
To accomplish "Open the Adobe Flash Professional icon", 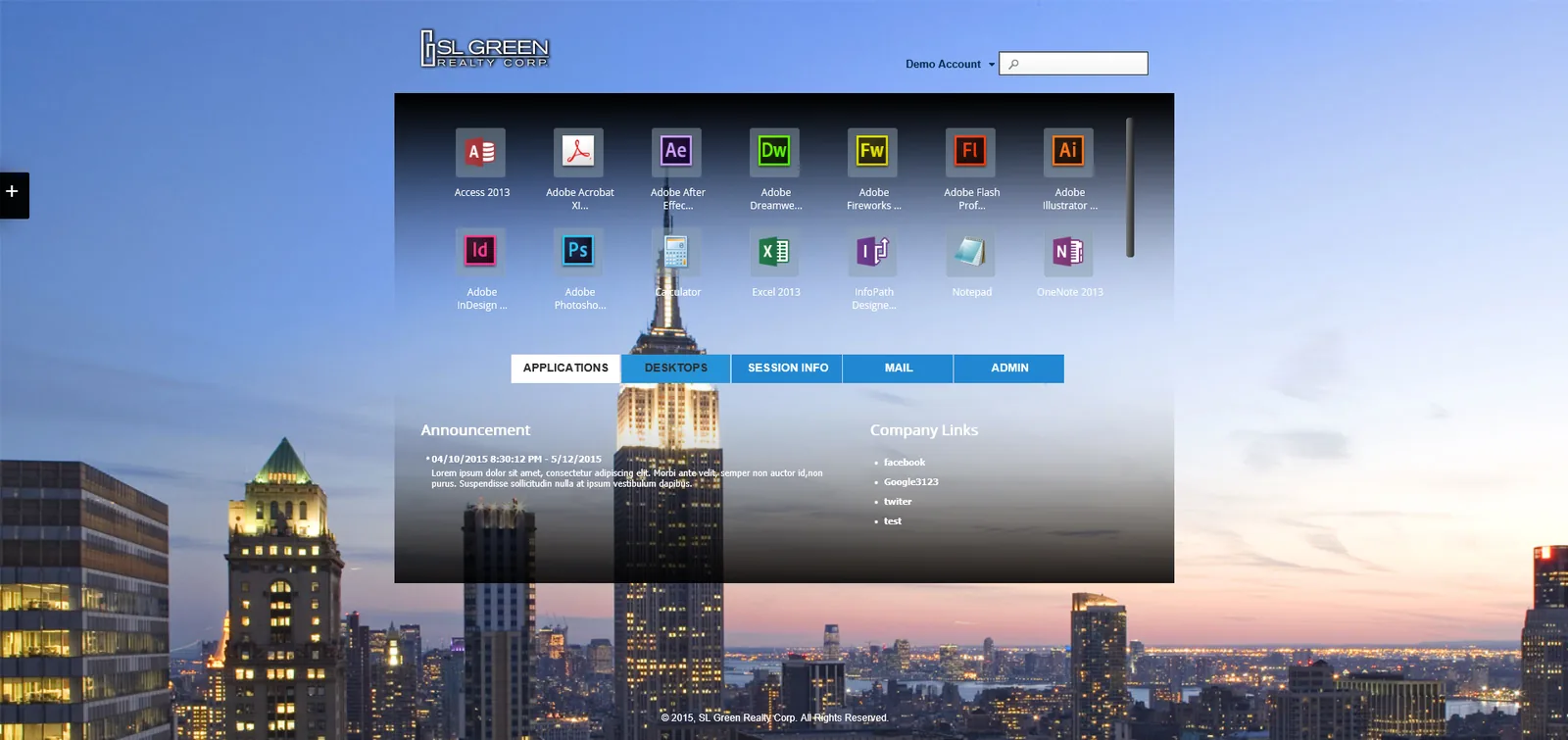I will [970, 153].
